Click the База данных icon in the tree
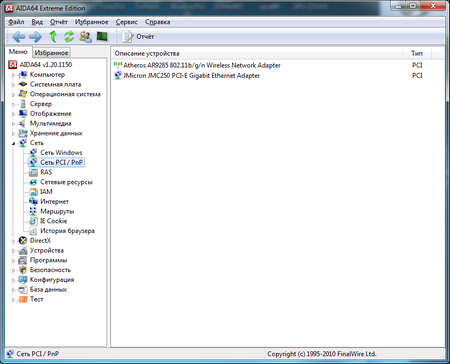 point(23,290)
